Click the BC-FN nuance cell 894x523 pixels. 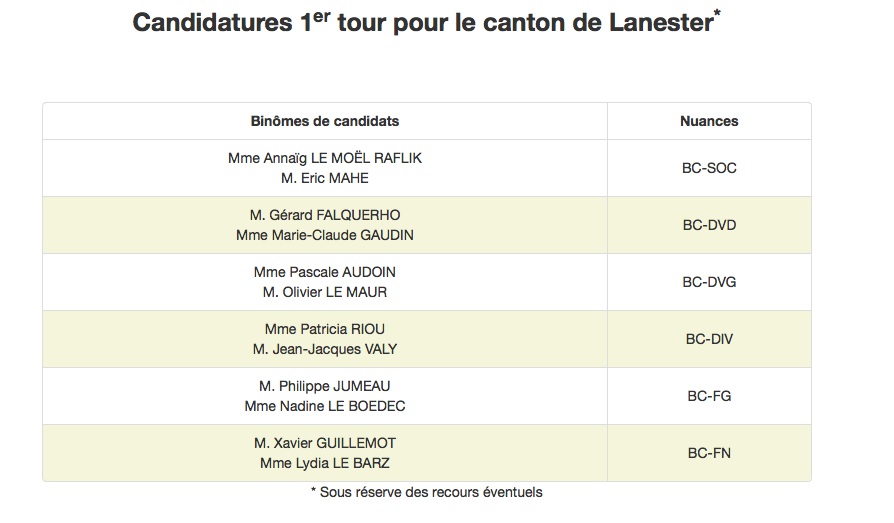click(709, 453)
